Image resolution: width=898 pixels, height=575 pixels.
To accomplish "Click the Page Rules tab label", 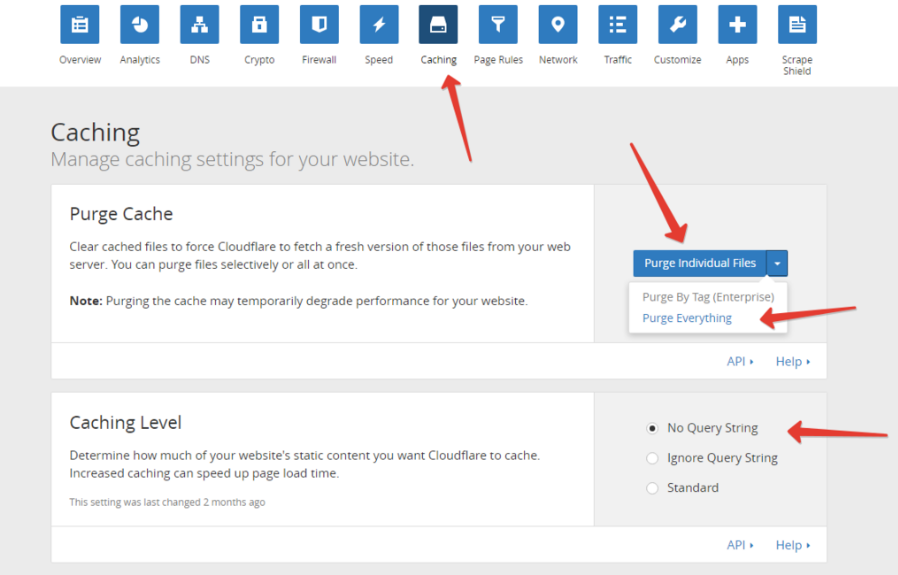I will 498,60.
